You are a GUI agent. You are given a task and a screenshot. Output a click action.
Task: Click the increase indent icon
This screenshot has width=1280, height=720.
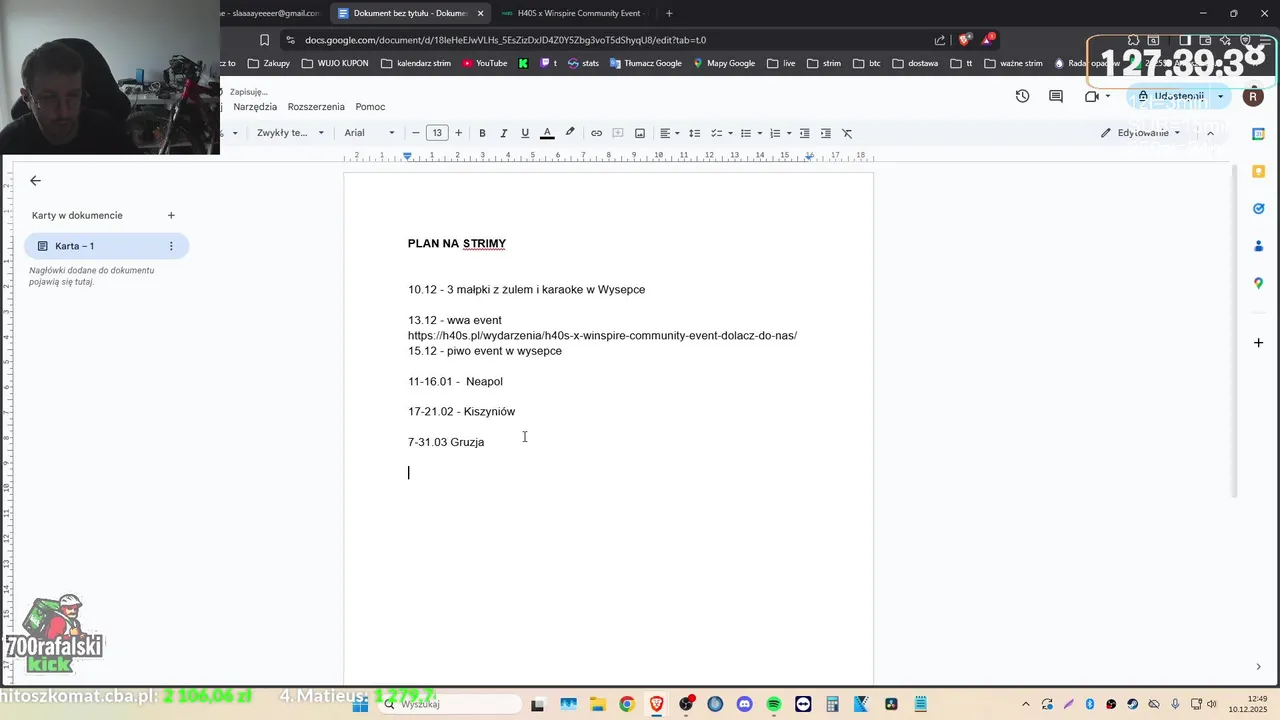825,133
